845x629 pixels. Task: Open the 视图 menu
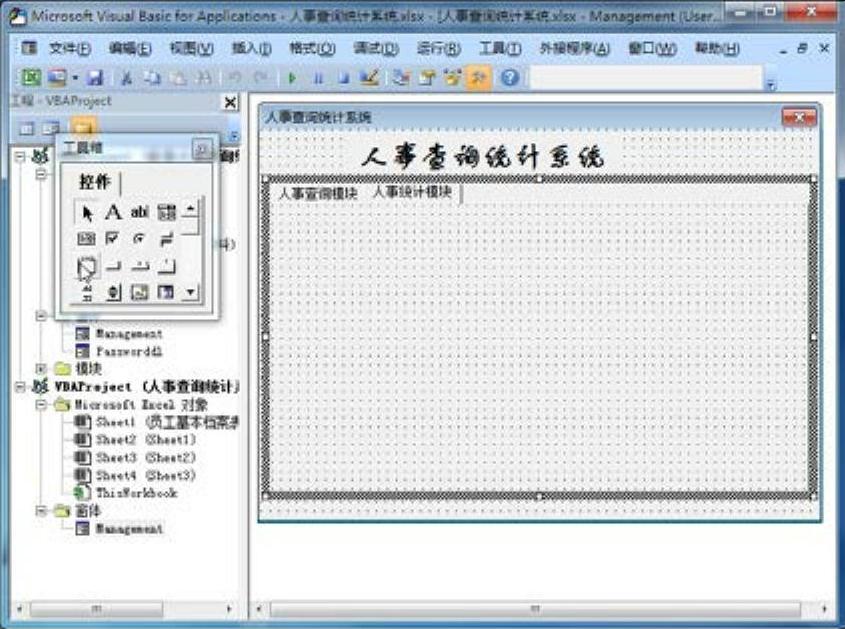coord(191,49)
